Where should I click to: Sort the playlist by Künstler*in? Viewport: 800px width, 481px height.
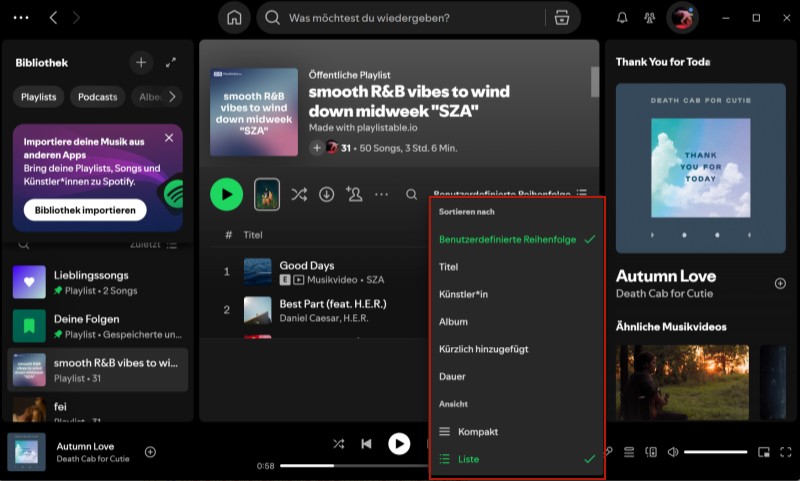tap(517, 294)
